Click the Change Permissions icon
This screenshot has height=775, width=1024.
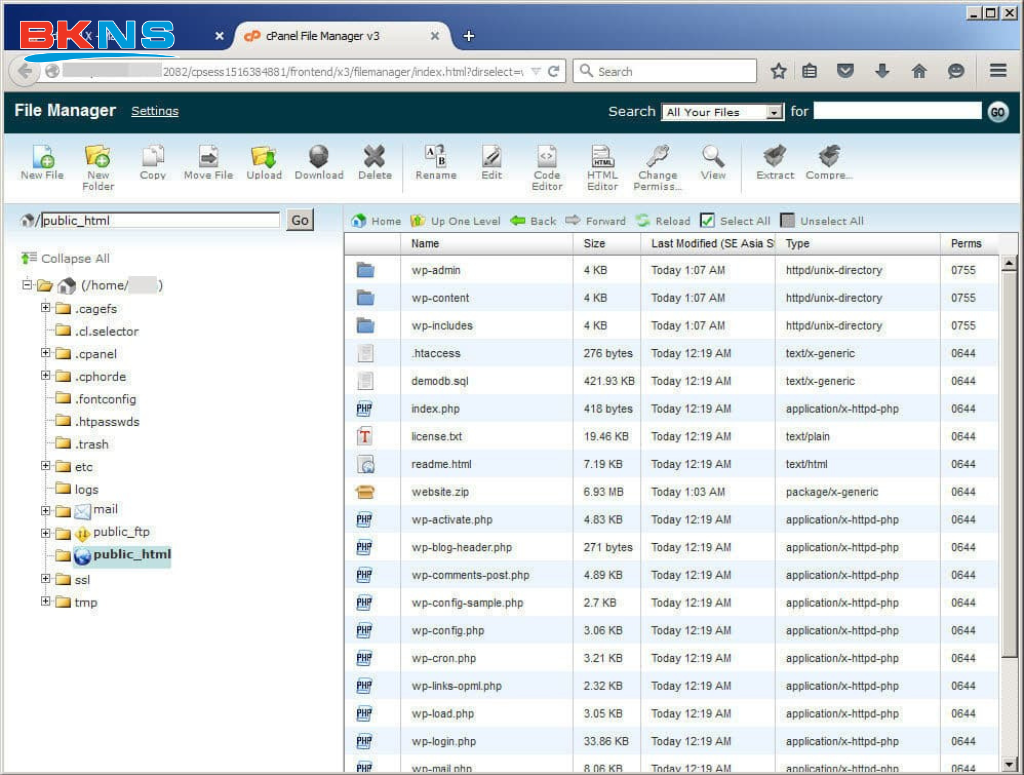pos(657,157)
